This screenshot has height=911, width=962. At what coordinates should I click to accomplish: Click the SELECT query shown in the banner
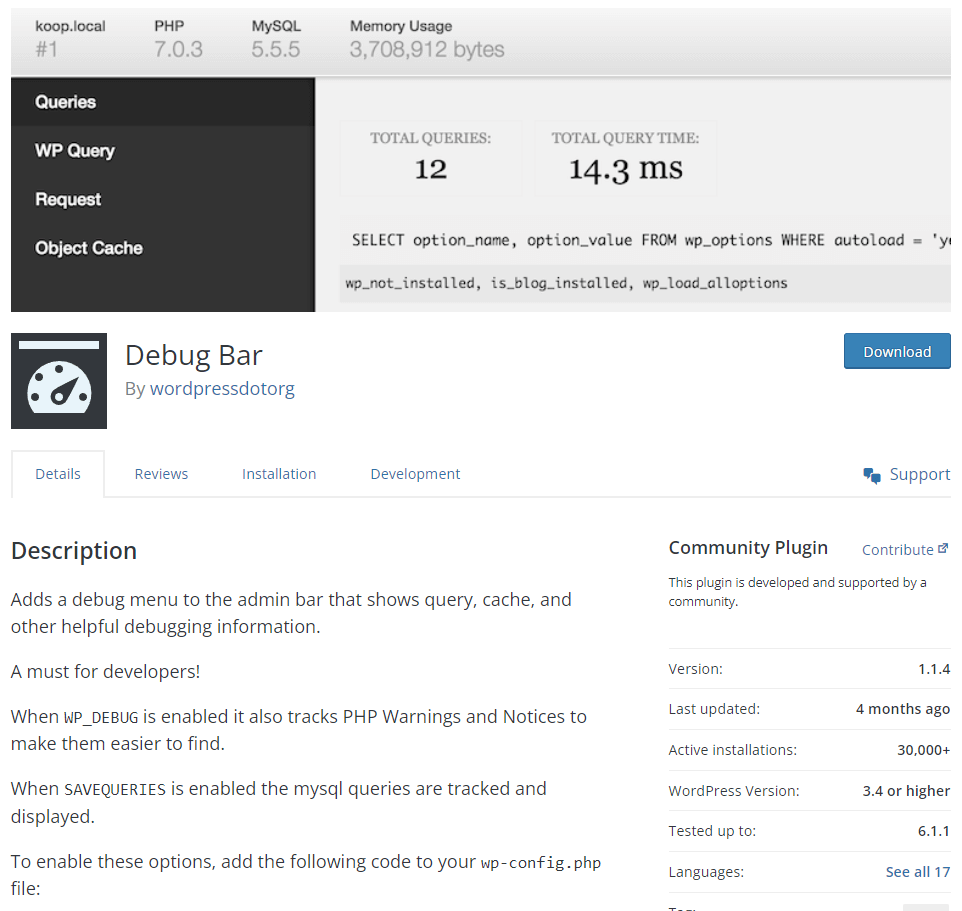click(648, 240)
